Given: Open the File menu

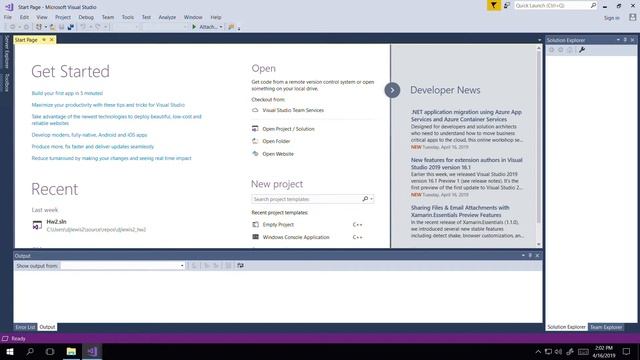Looking at the screenshot, I should [x=8, y=17].
